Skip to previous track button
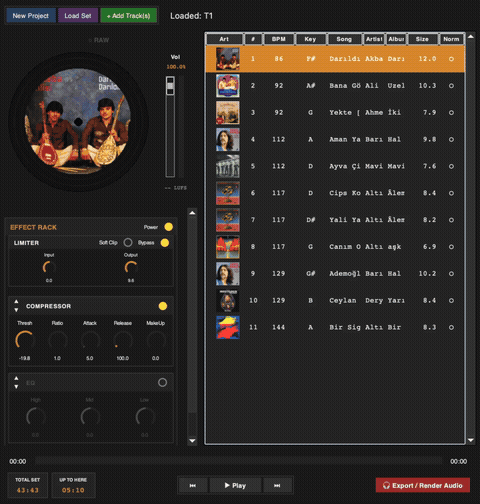This screenshot has width=480, height=504. tap(193, 485)
